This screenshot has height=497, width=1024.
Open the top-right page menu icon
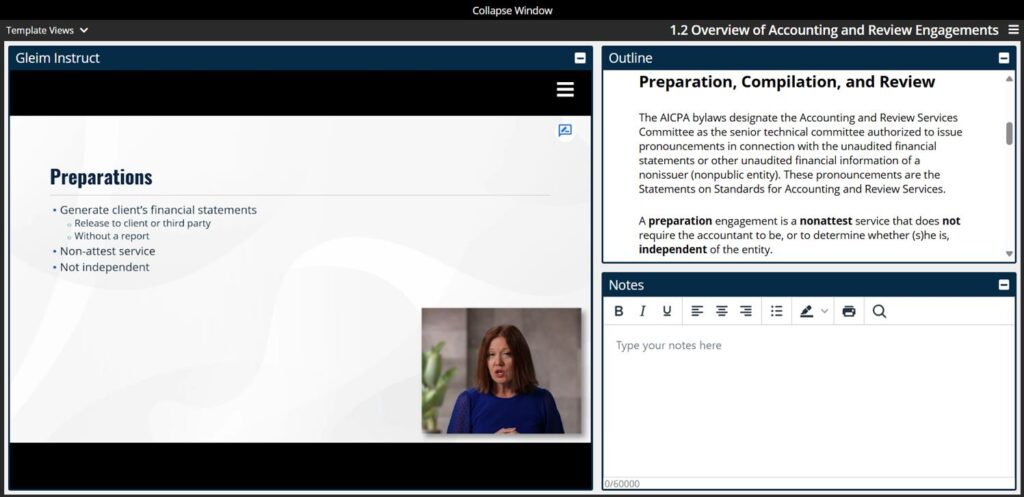point(1013,30)
